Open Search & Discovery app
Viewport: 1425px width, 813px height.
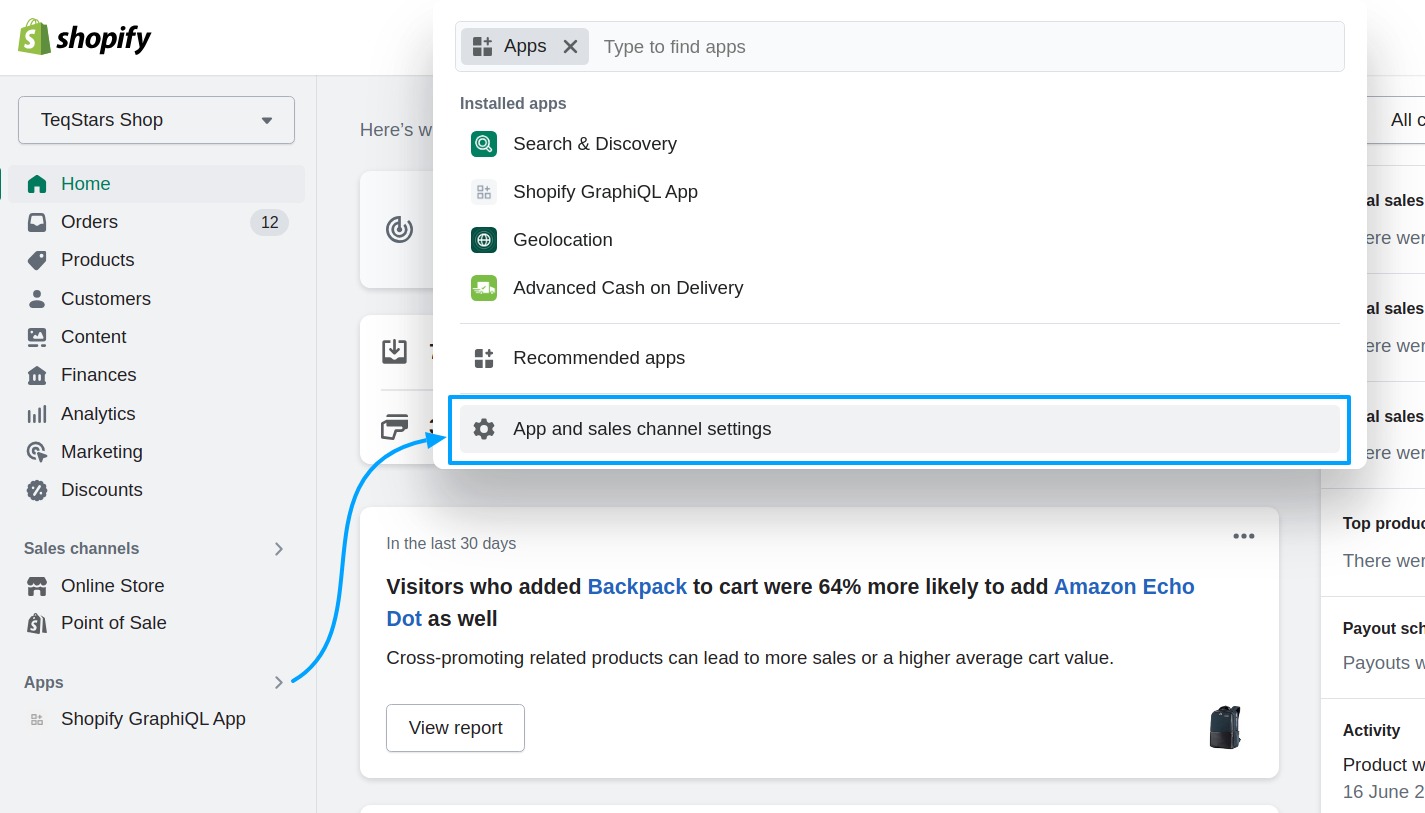click(900, 144)
